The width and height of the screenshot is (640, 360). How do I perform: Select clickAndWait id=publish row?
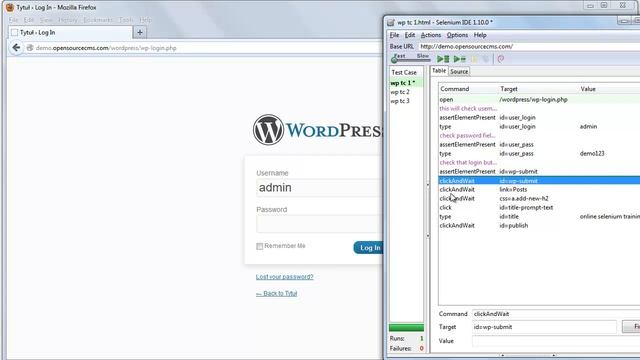[539, 225]
